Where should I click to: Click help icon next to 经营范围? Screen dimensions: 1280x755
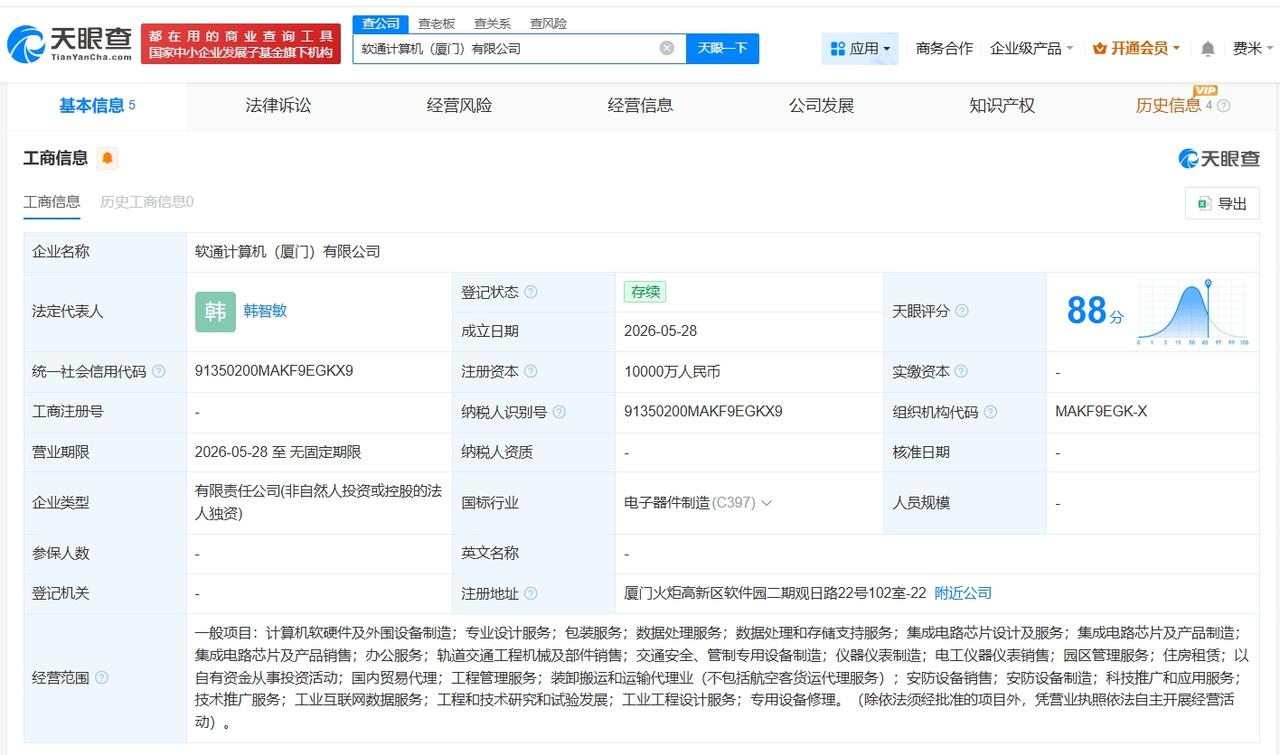(x=101, y=678)
